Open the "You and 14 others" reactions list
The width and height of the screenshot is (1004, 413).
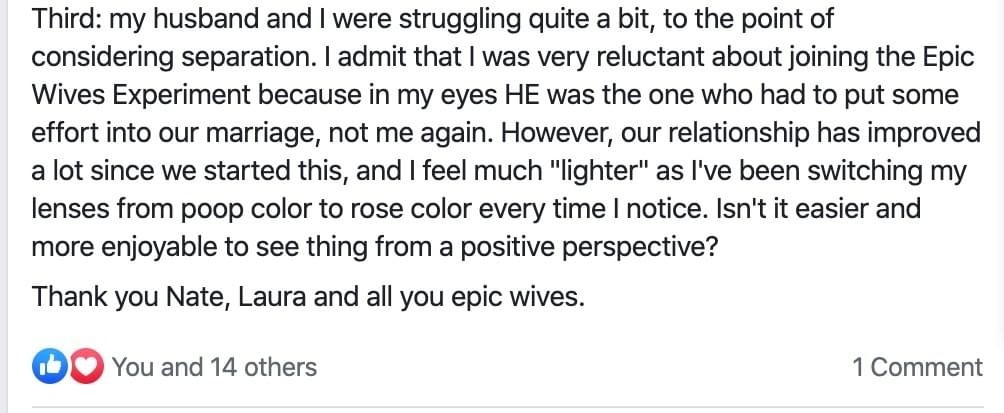tap(214, 367)
